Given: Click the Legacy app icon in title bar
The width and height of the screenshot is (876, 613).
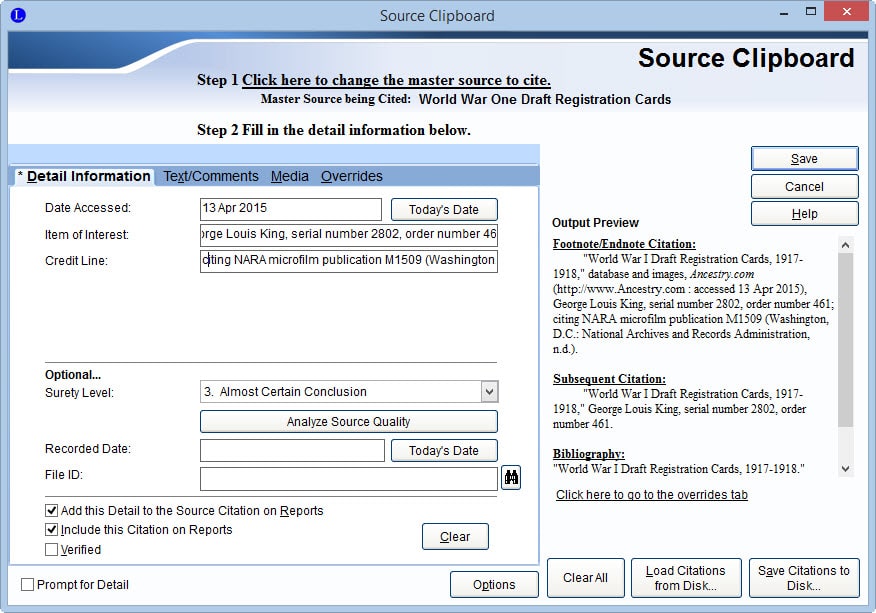Looking at the screenshot, I should coord(18,15).
